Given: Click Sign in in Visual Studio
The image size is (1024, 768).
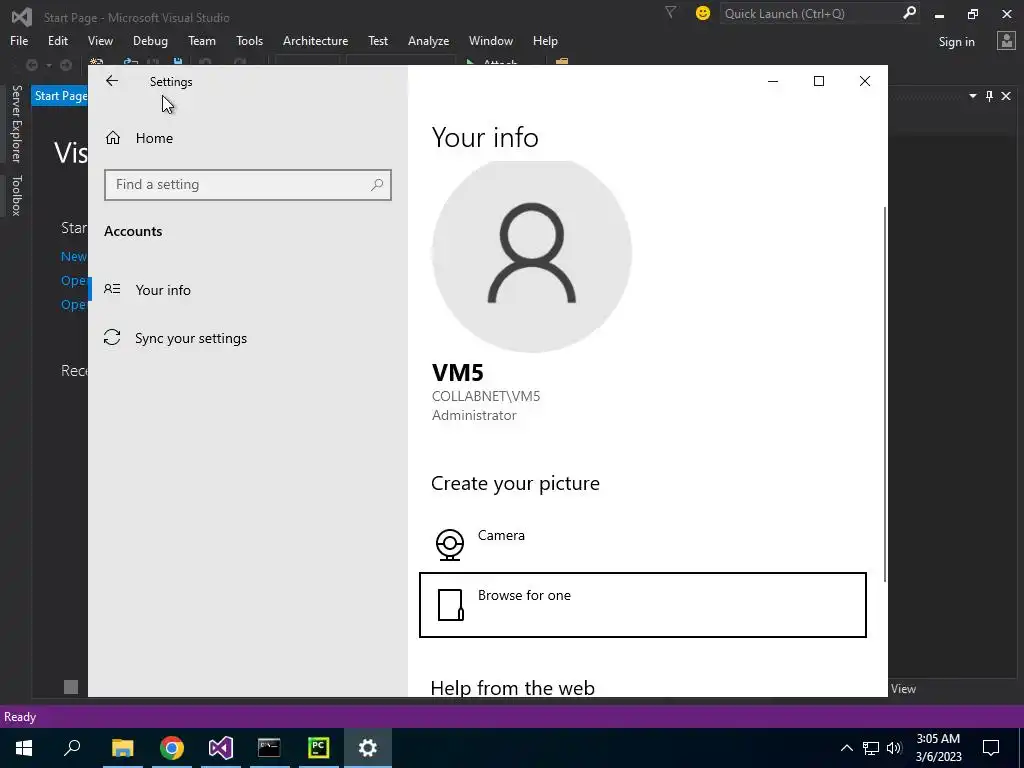Looking at the screenshot, I should (x=956, y=42).
